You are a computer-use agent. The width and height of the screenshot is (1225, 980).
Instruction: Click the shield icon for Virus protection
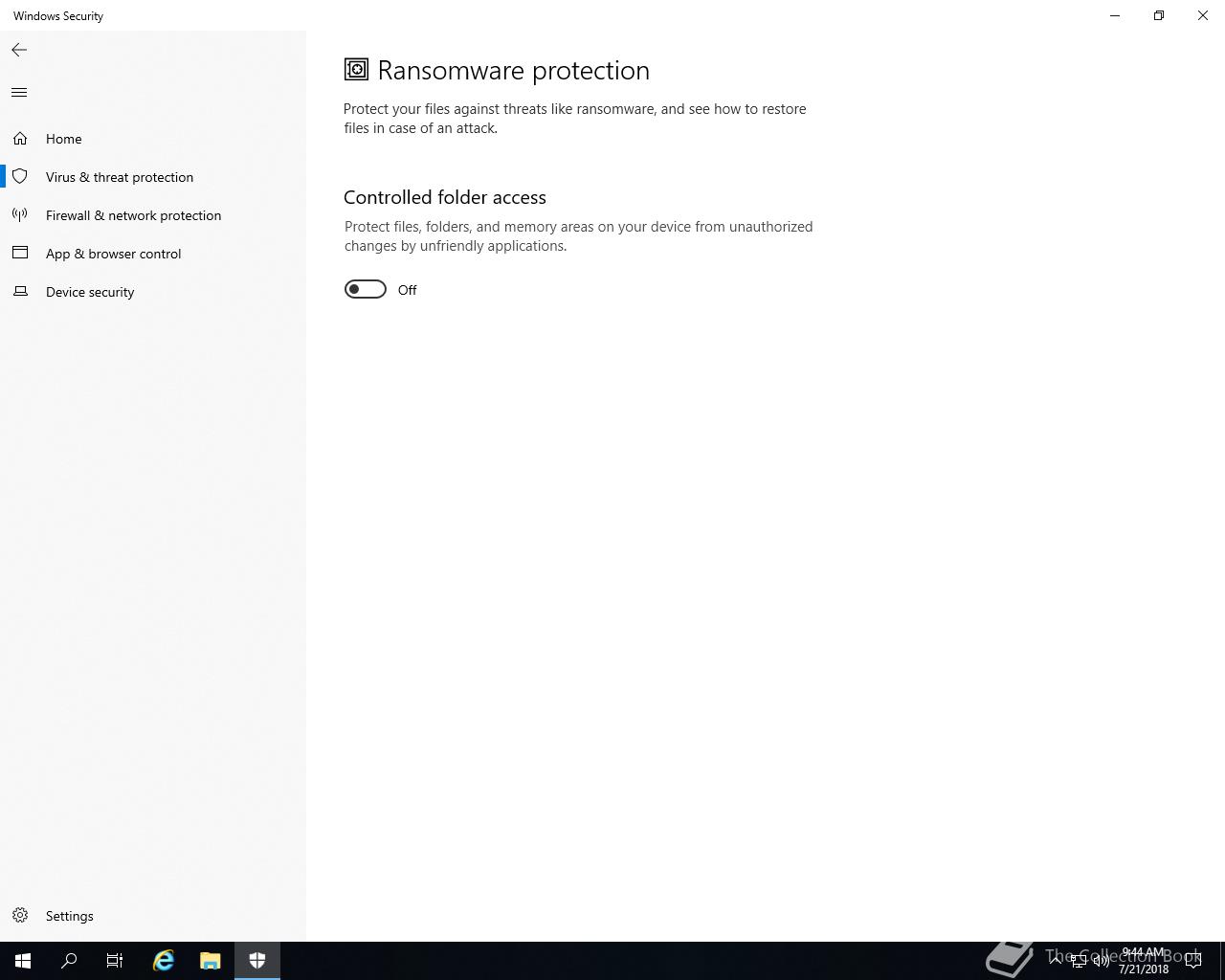20,177
